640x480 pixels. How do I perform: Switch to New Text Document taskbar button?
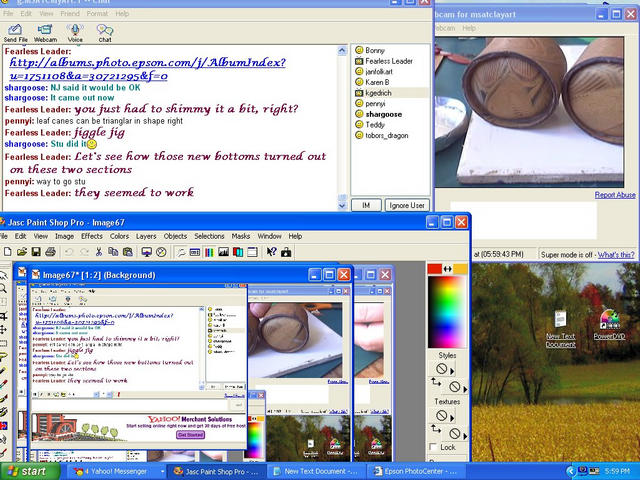(x=316, y=471)
